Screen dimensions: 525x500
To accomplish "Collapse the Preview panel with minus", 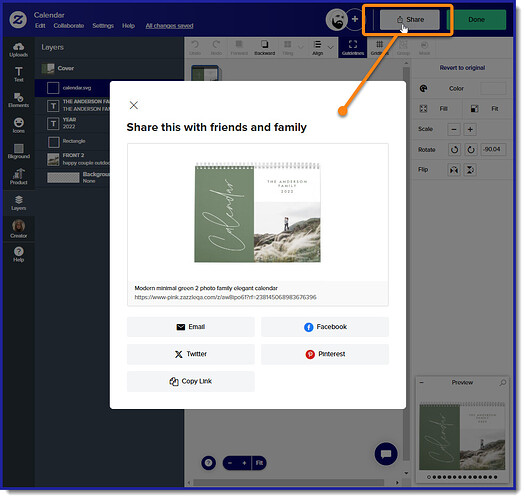I will [x=422, y=382].
